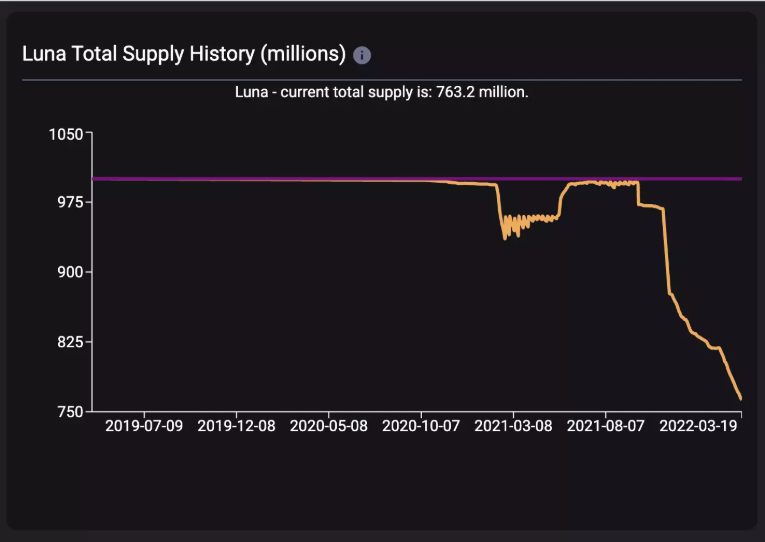Screen dimensions: 765x542
Task: Select the 2019-12-08 date tick label
Action: (x=236, y=426)
